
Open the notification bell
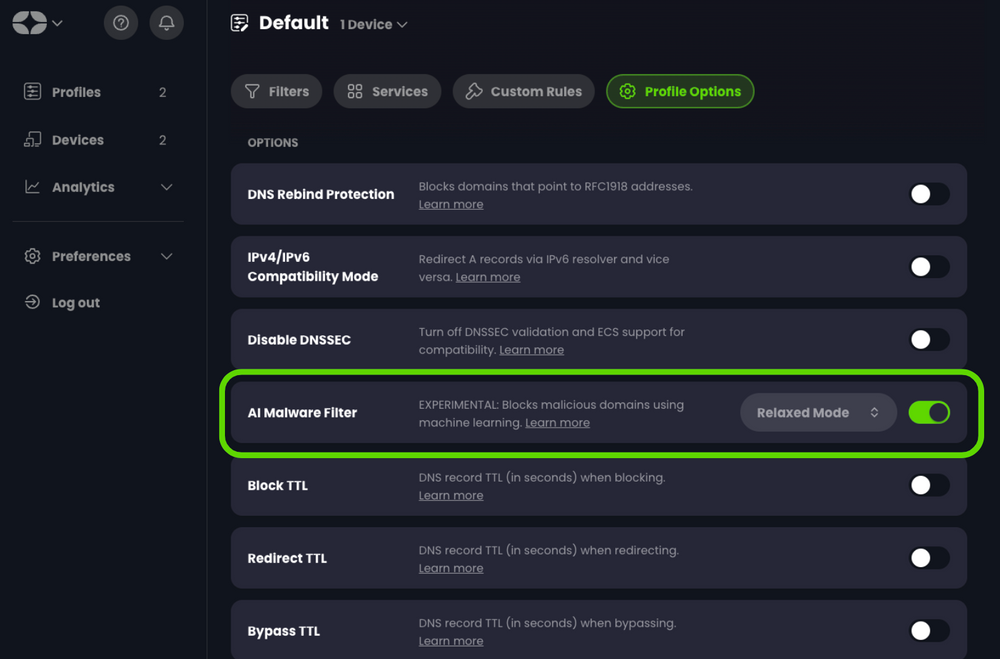point(167,22)
